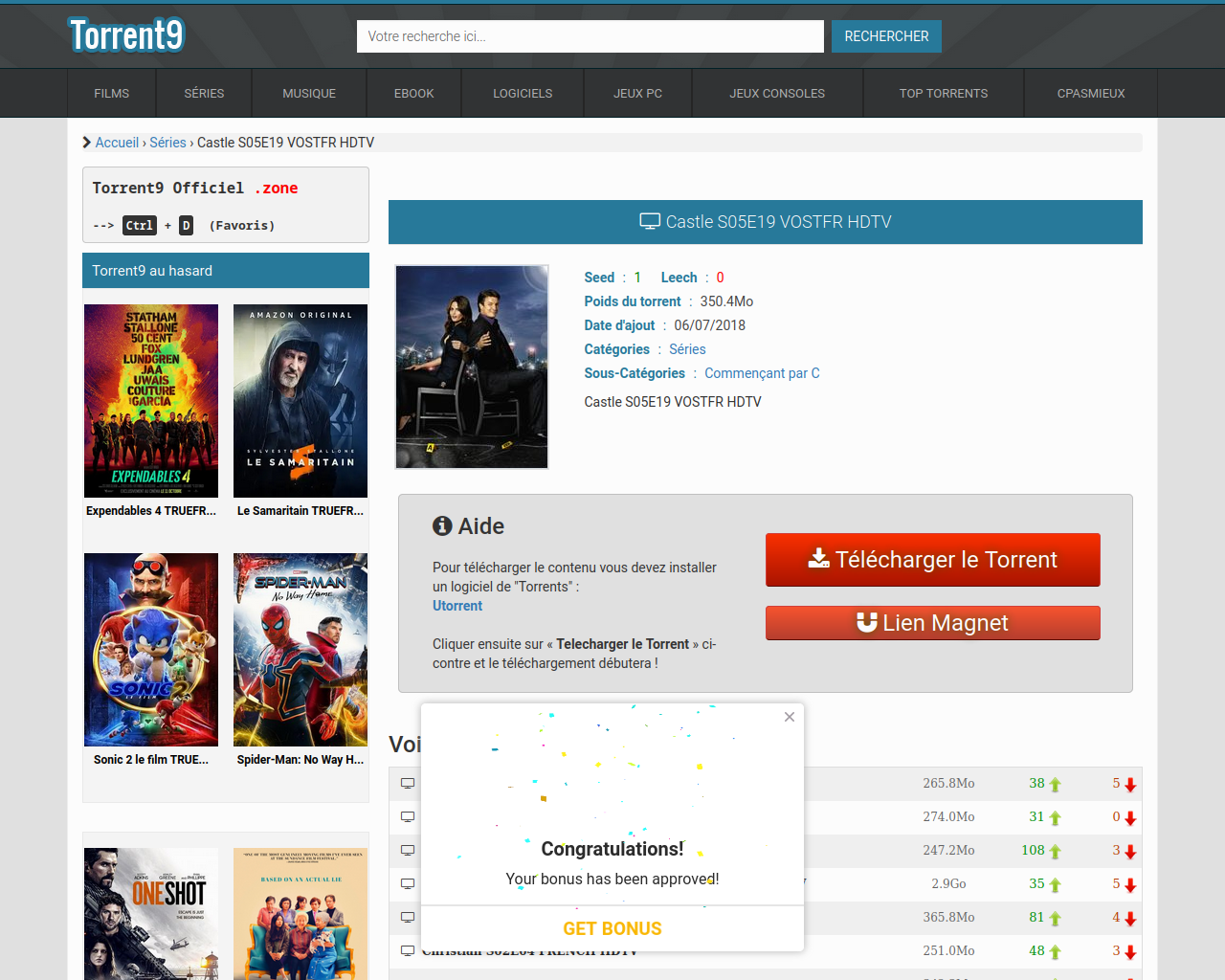Open Le Samaritain poster thumbnail
This screenshot has width=1225, height=980.
pyautogui.click(x=301, y=401)
